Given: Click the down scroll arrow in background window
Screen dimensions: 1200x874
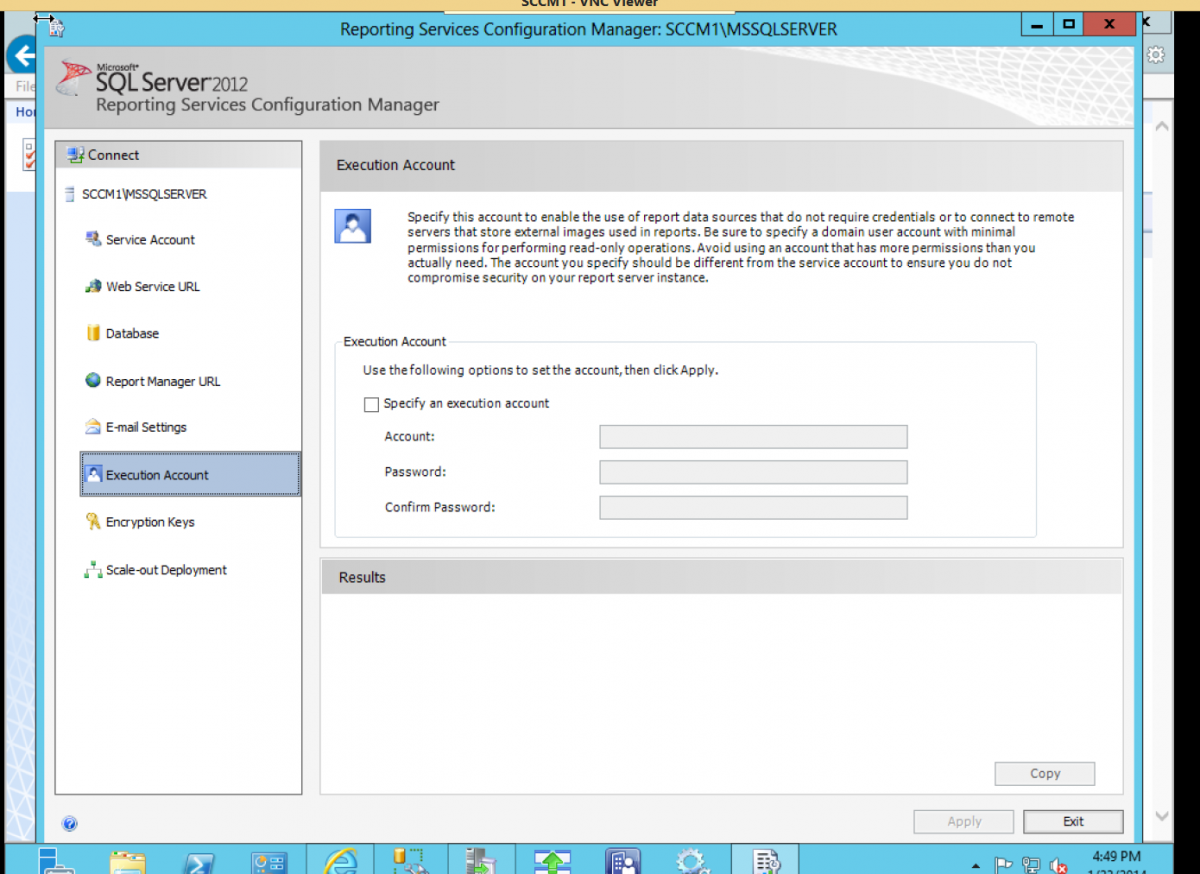Looking at the screenshot, I should pyautogui.click(x=1162, y=816).
